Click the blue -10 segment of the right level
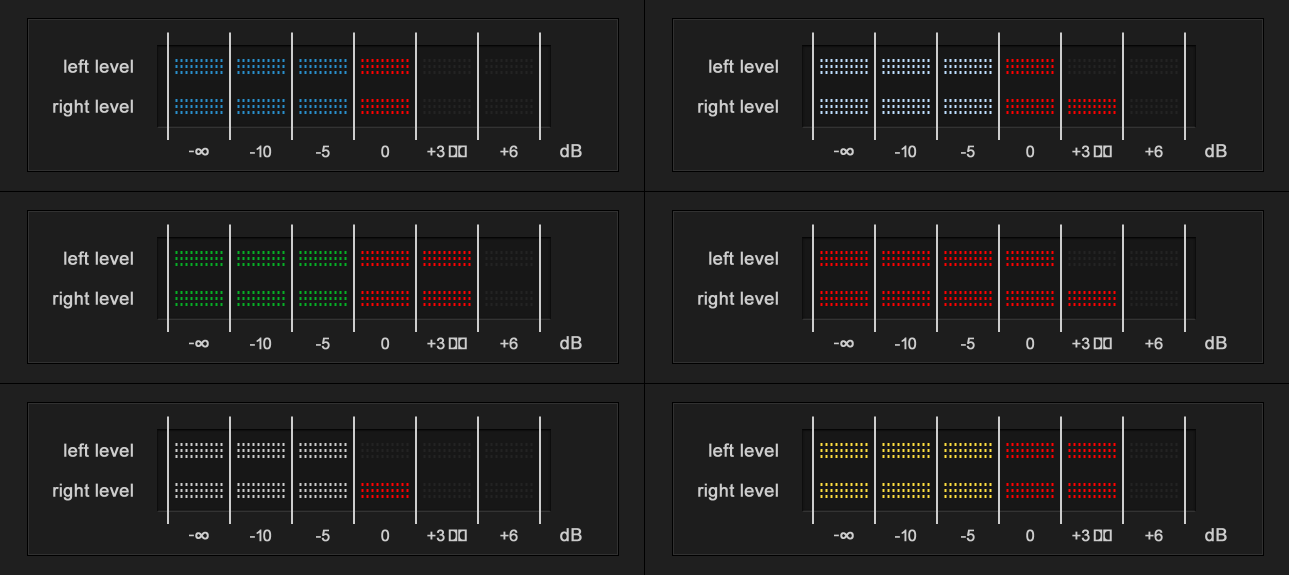The image size is (1289, 575). (x=261, y=106)
